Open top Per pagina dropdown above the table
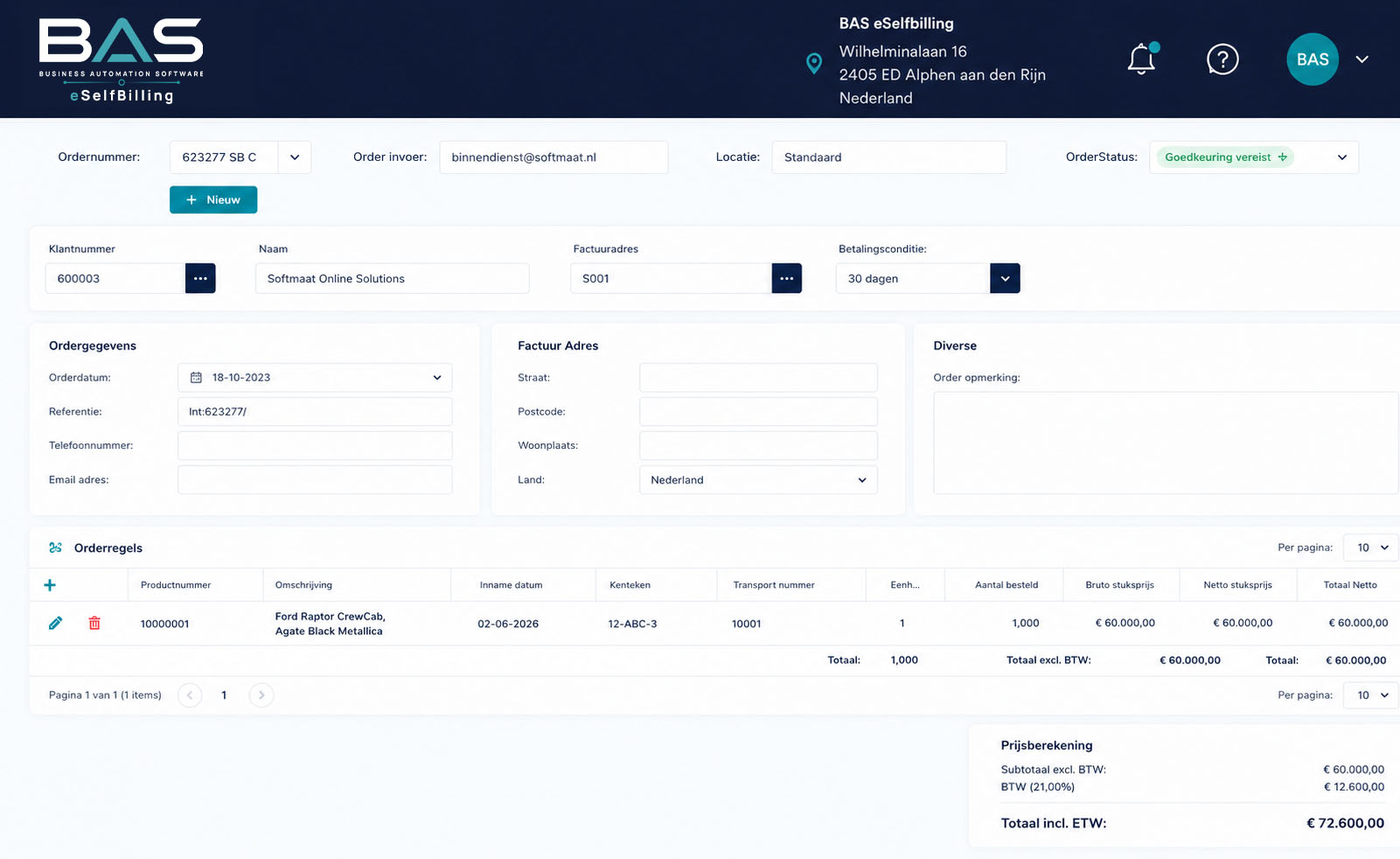The width and height of the screenshot is (1400, 859). click(x=1371, y=548)
